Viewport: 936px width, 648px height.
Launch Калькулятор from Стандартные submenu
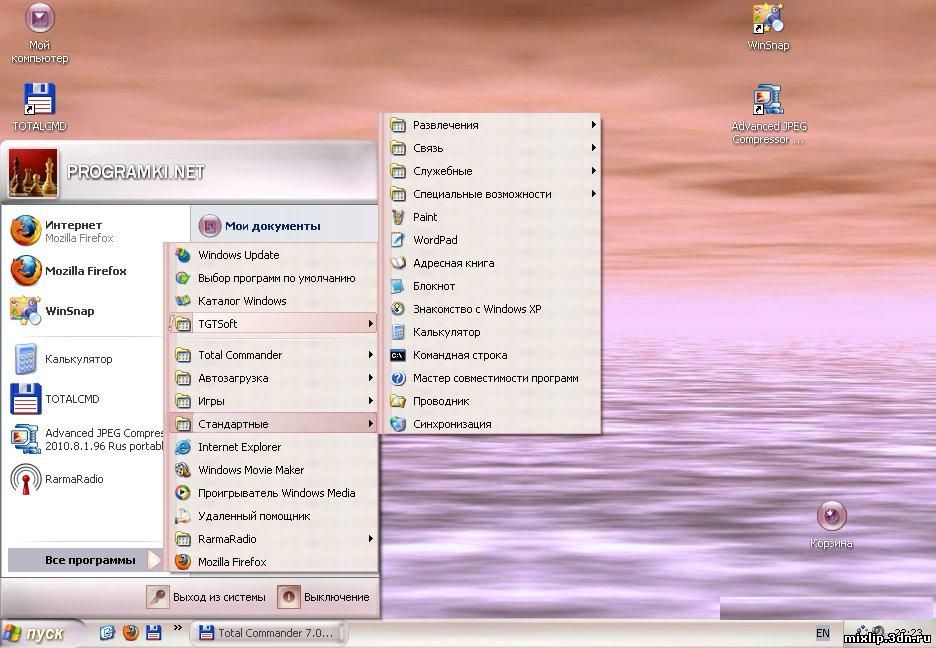(492, 332)
